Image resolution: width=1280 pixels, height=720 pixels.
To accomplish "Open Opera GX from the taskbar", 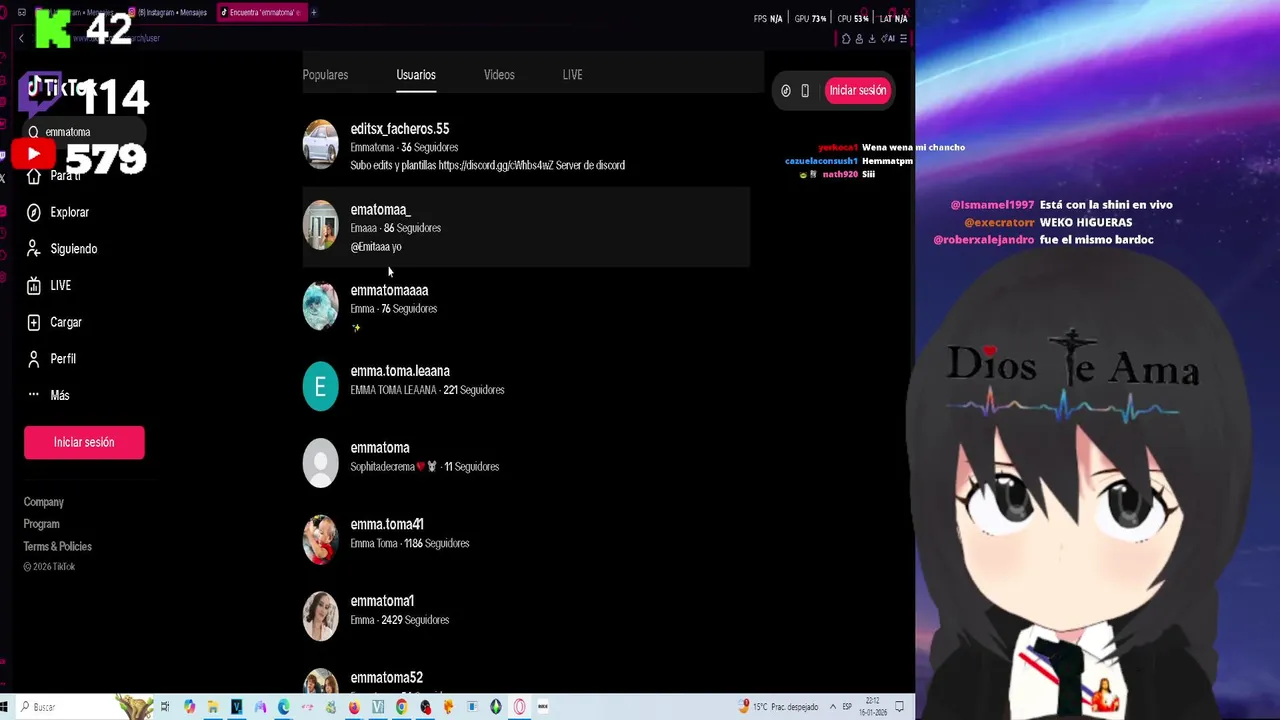I will click(519, 707).
